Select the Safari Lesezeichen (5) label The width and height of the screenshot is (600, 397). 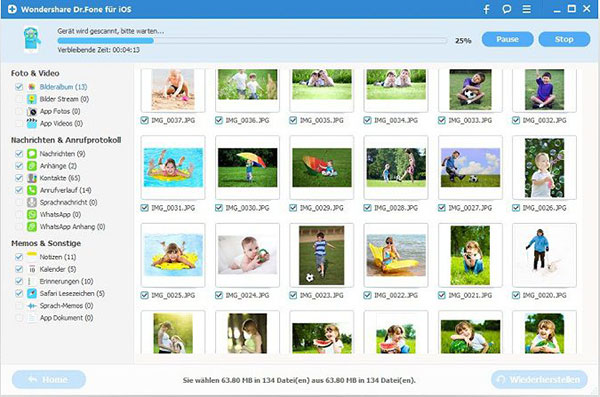coord(72,294)
